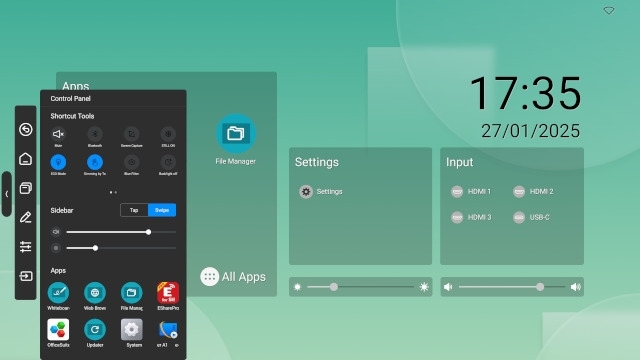Switch input to HDMI 2
640x360 pixels.
coord(533,191)
